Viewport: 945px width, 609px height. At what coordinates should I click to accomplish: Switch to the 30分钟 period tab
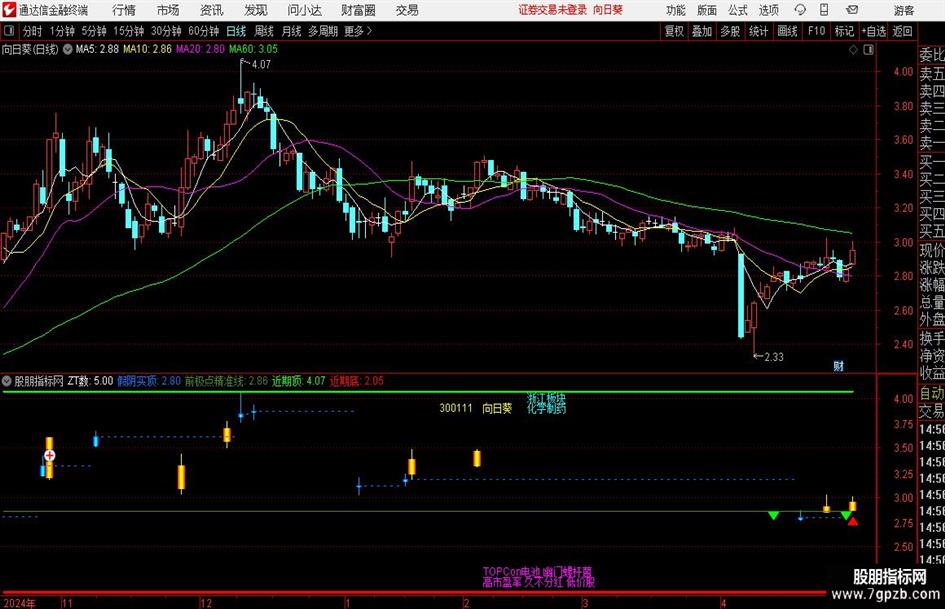166,31
